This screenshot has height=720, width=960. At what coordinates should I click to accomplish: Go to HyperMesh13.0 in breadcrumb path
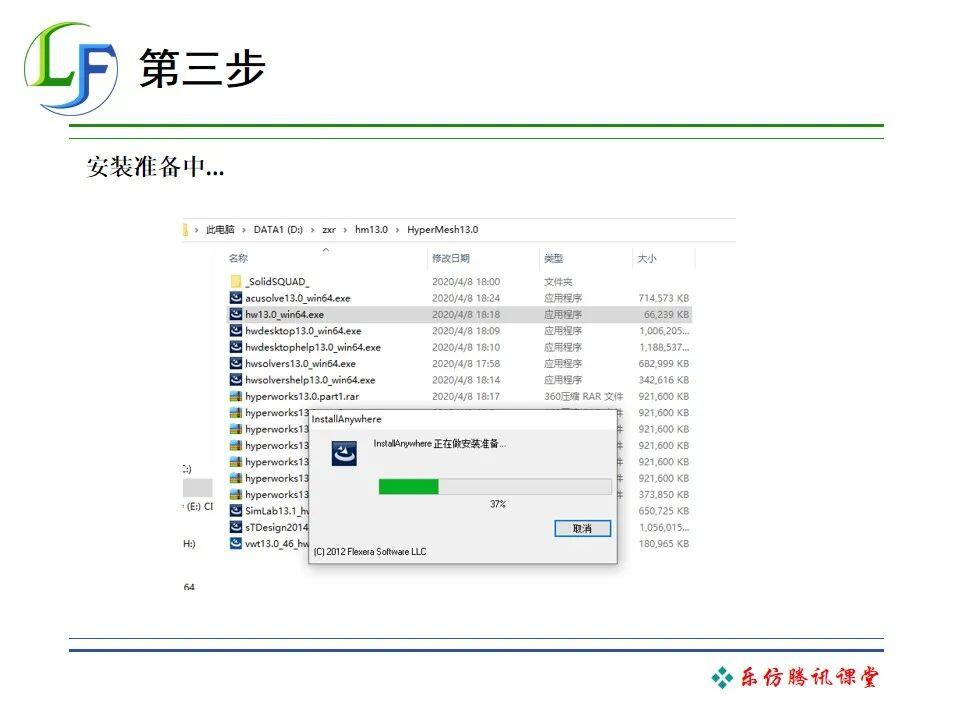coord(443,230)
